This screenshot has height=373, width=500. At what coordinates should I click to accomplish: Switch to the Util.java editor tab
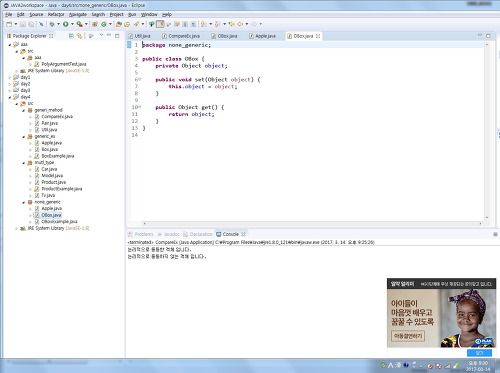point(140,36)
